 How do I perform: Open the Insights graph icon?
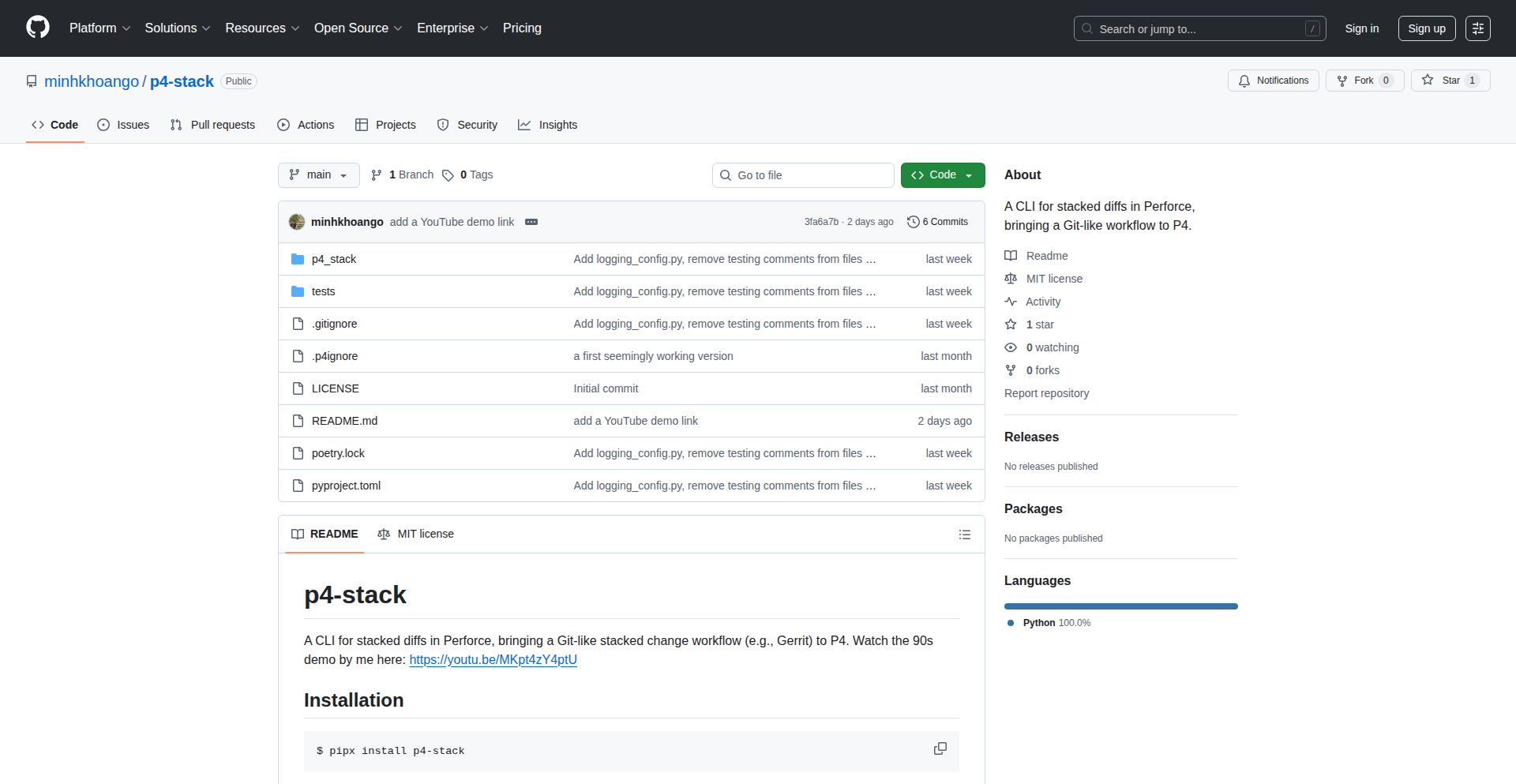click(524, 125)
